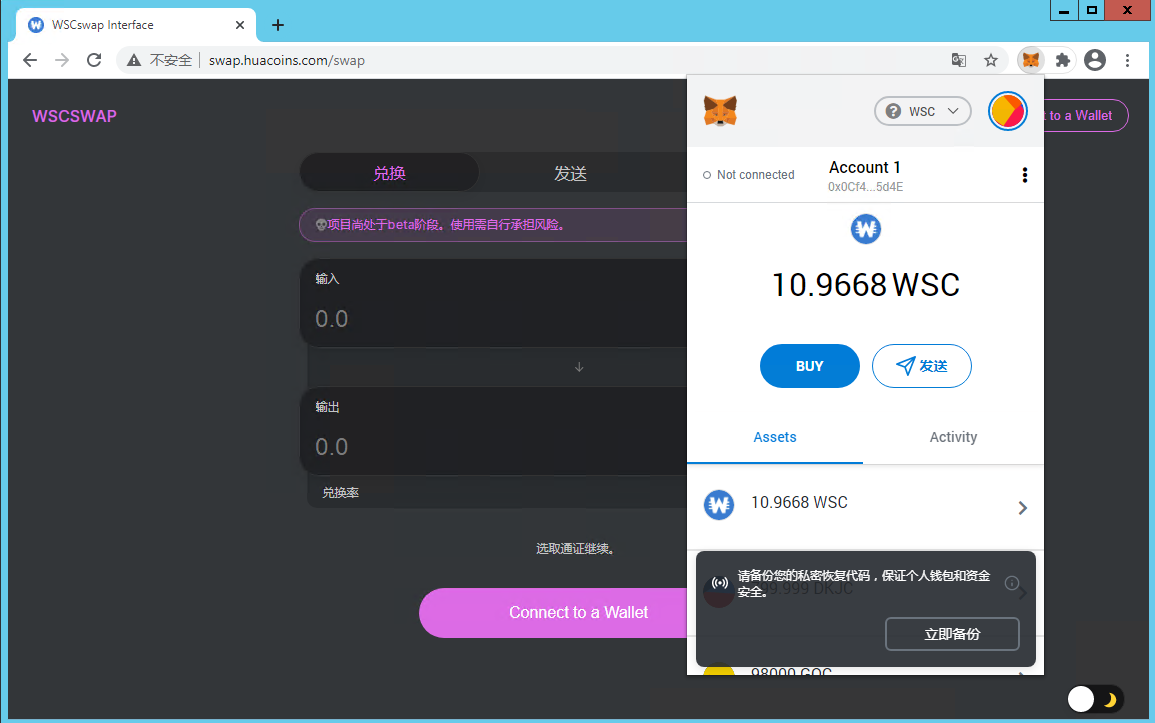This screenshot has width=1155, height=723.
Task: Open Account 1 options three-dot menu
Action: pos(1025,174)
